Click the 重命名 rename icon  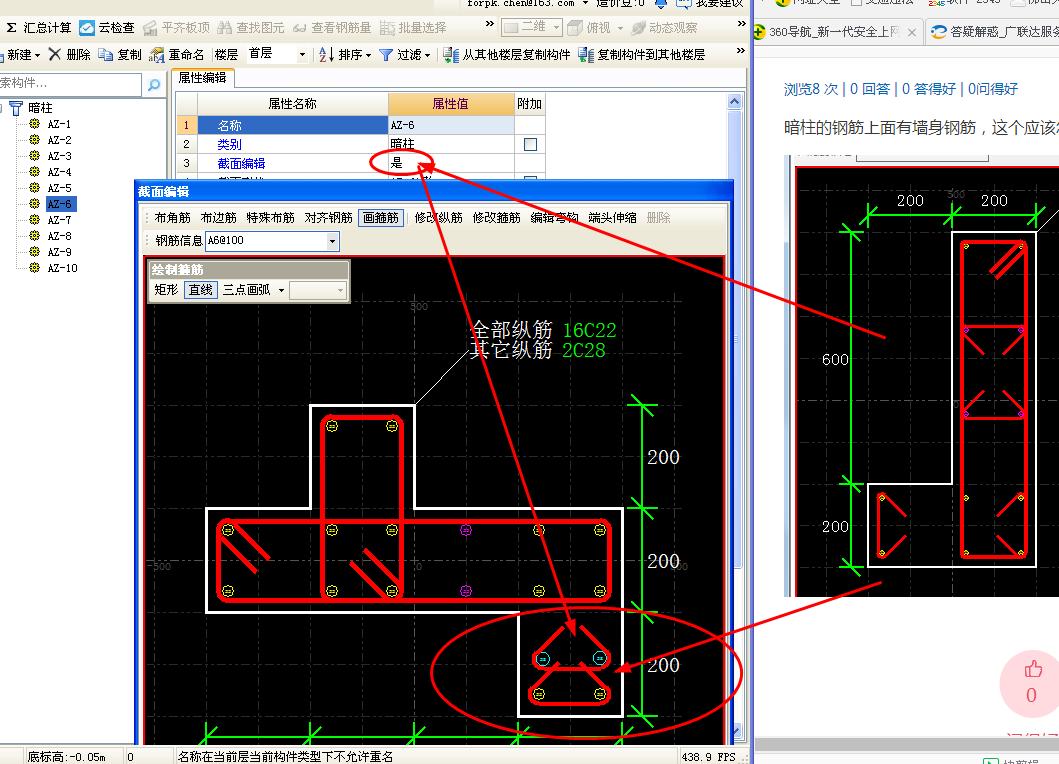157,55
